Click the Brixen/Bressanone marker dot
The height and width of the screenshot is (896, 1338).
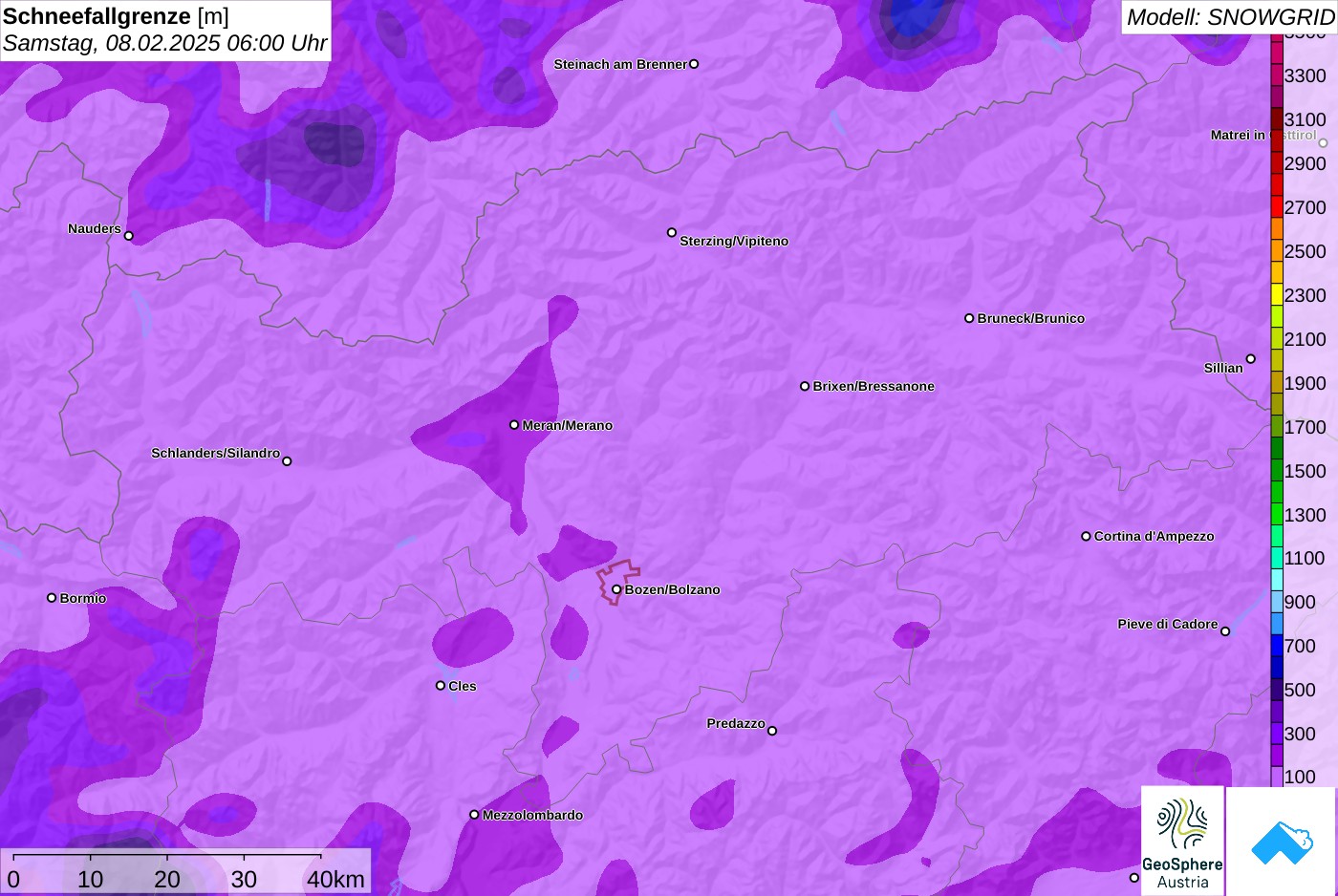805,386
